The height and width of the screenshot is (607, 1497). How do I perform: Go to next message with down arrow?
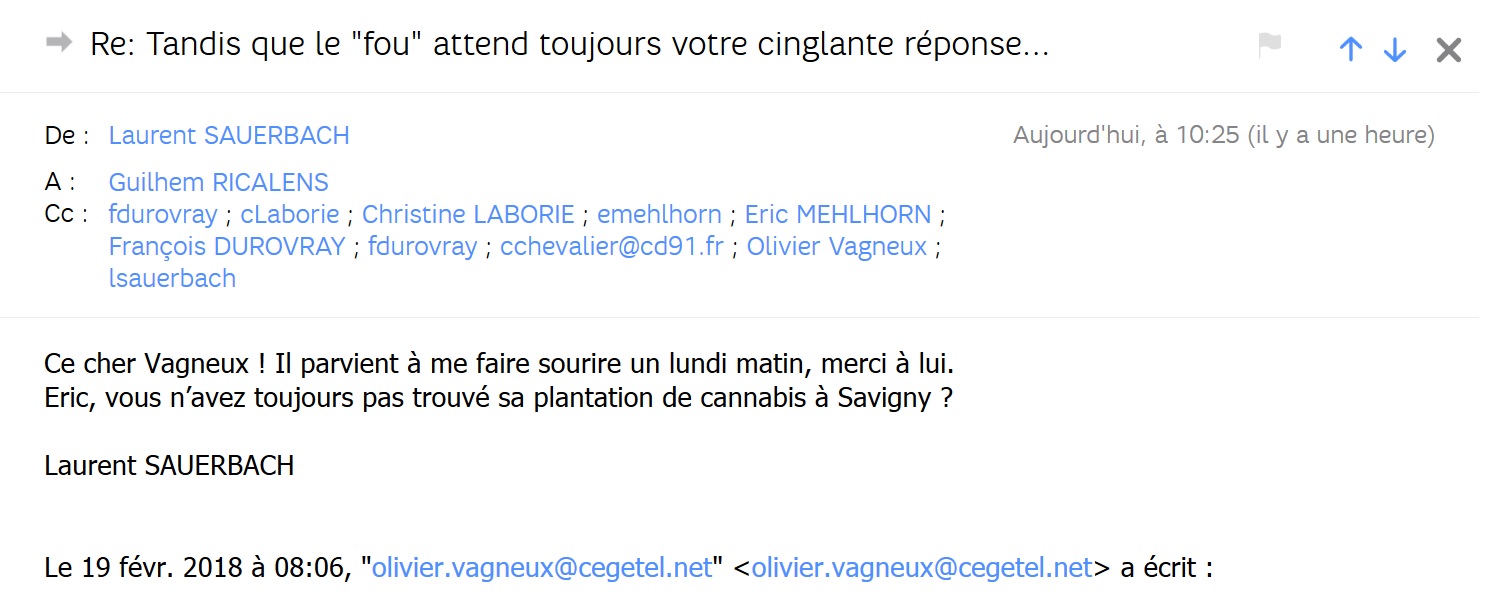(x=1395, y=49)
